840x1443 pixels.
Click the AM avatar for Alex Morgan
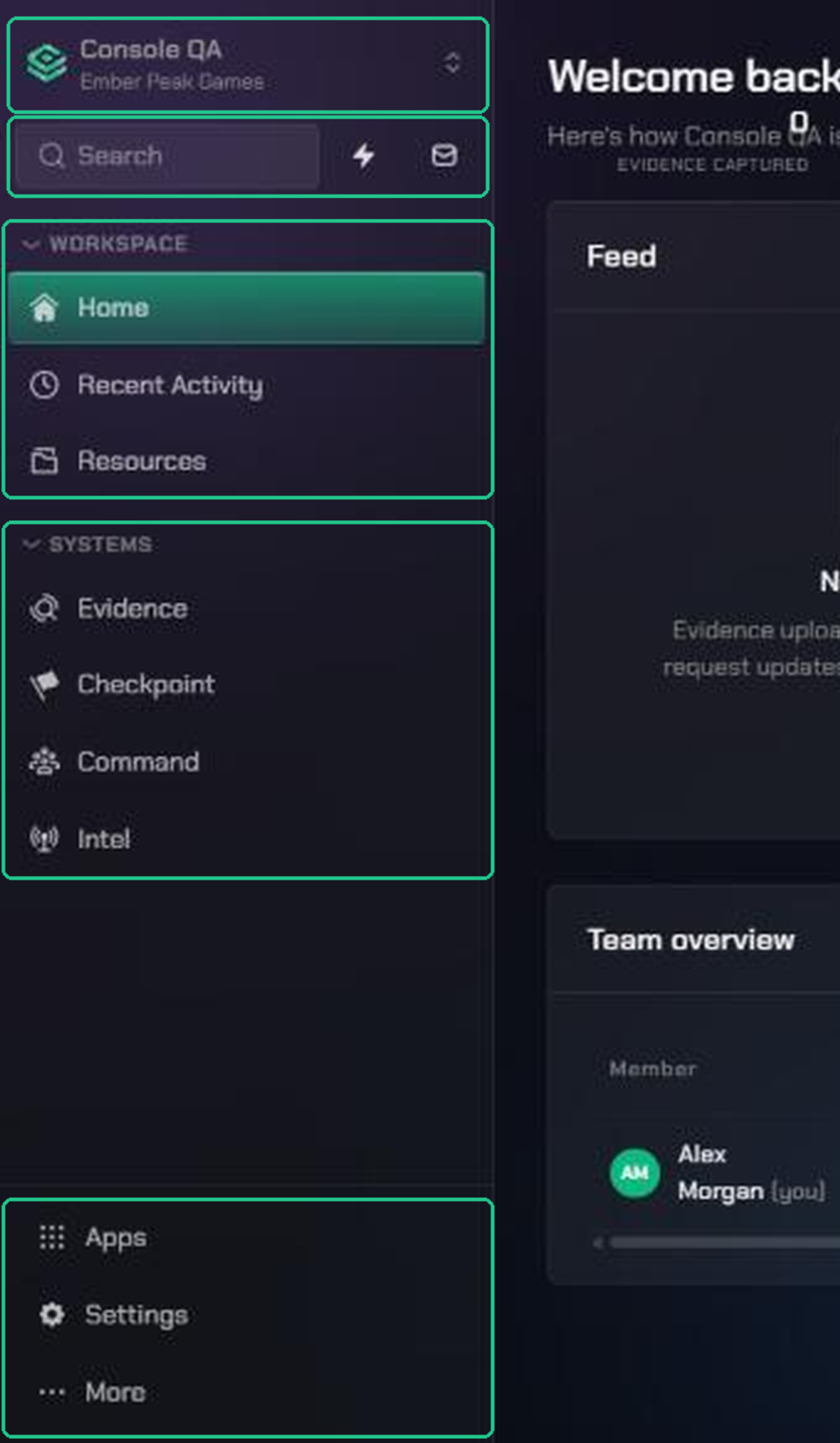tap(634, 1173)
